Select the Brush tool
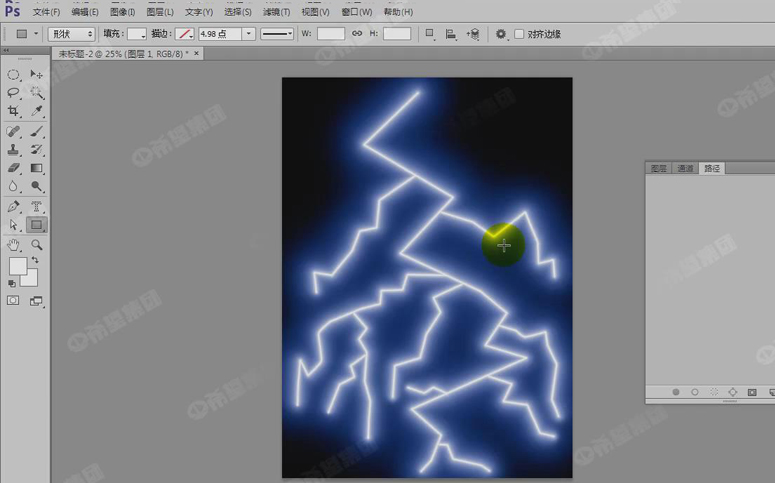 [x=37, y=131]
